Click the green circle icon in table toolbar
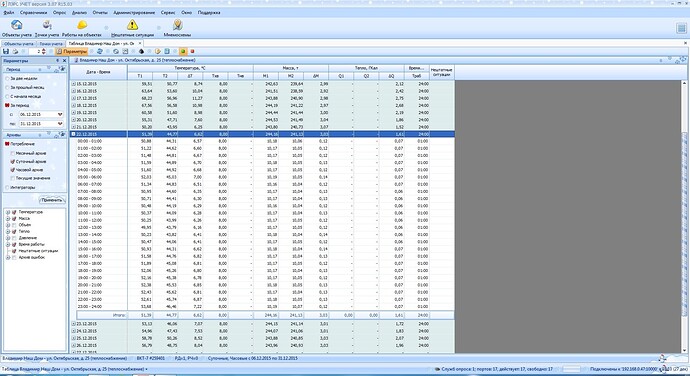Image resolution: width=690 pixels, height=376 pixels. pos(183,52)
